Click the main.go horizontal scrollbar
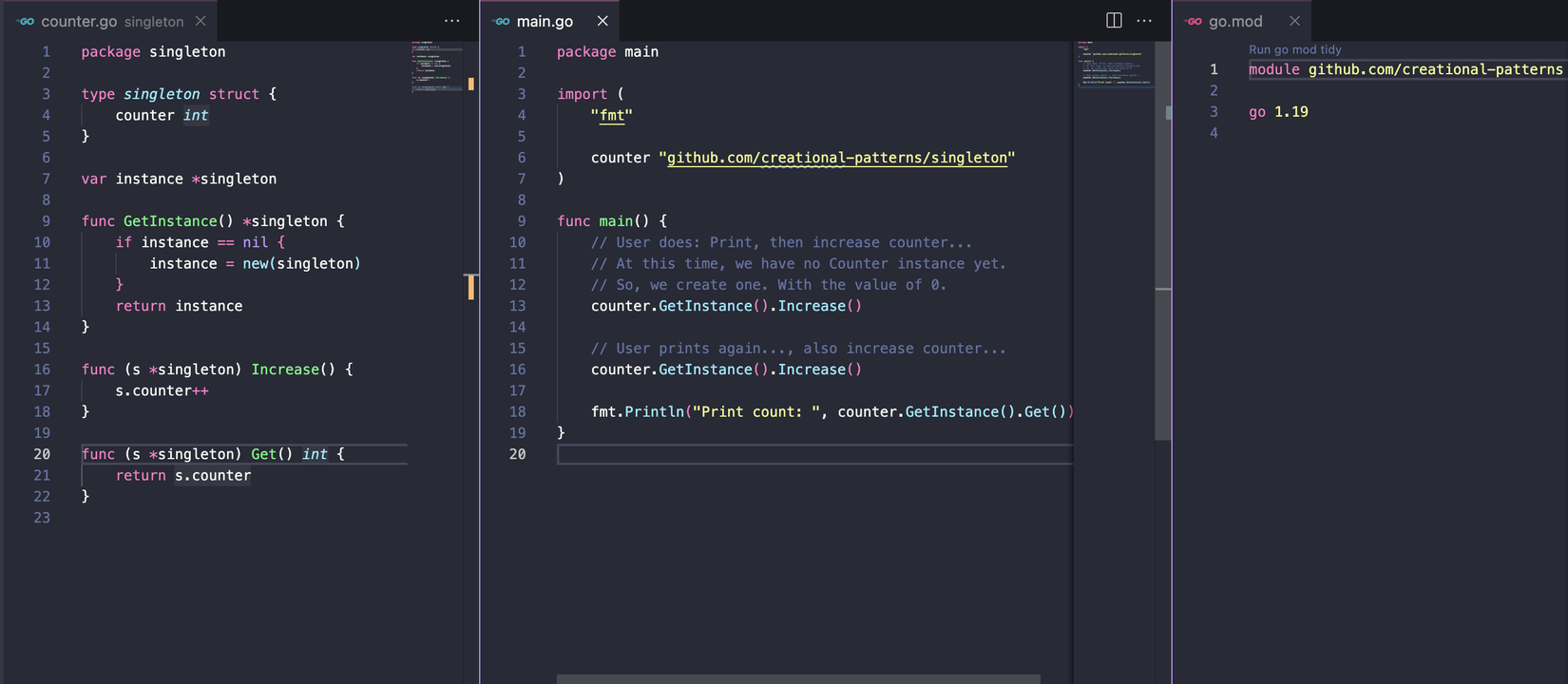Image resolution: width=1568 pixels, height=684 pixels. tap(798, 678)
